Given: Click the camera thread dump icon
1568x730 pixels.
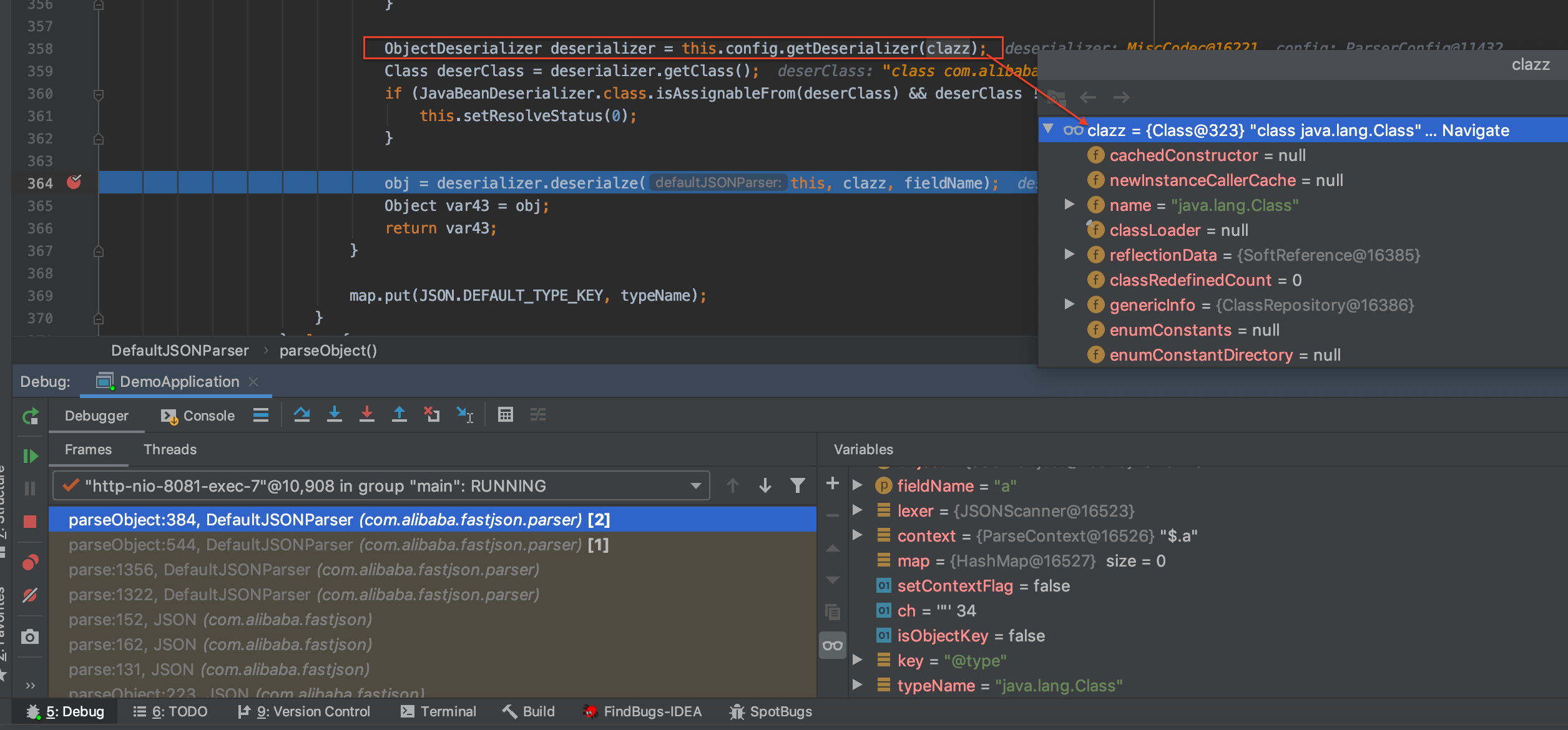Looking at the screenshot, I should [x=30, y=637].
